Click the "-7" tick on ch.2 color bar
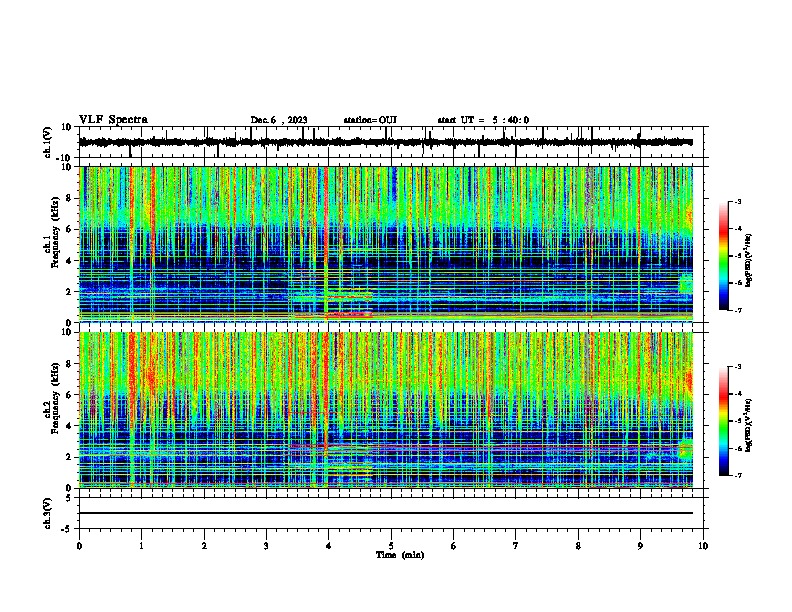792x612 pixels. (x=738, y=475)
